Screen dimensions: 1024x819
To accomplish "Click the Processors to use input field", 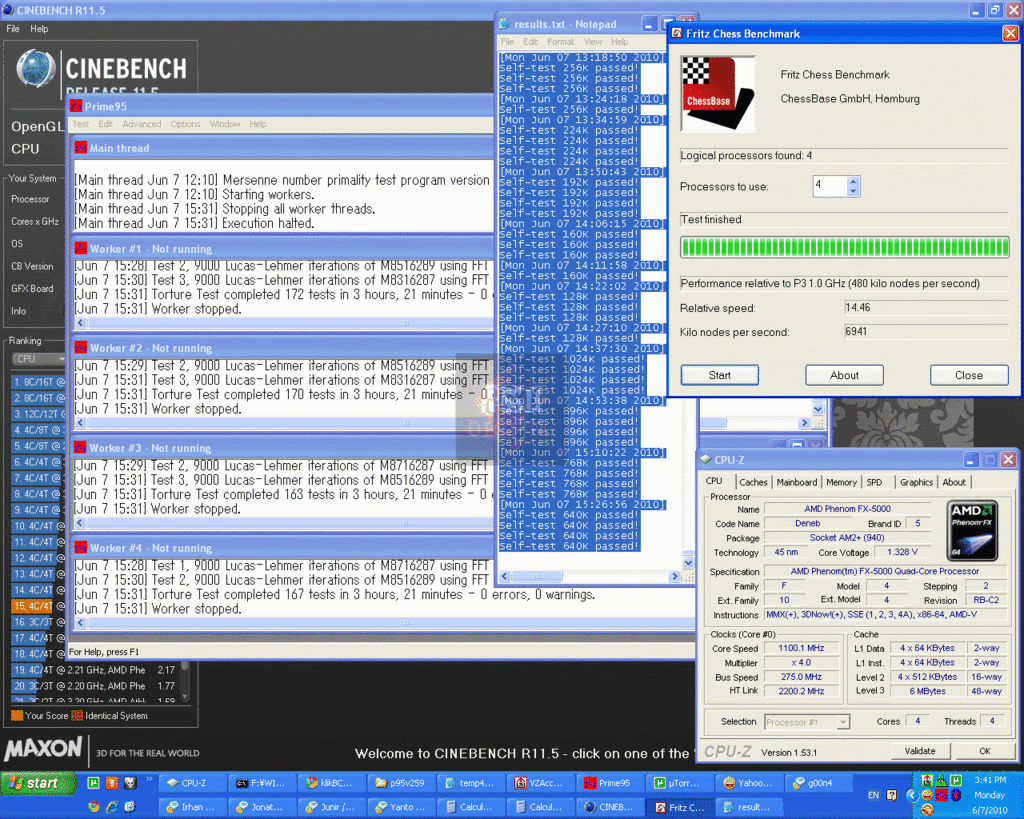I will (830, 186).
